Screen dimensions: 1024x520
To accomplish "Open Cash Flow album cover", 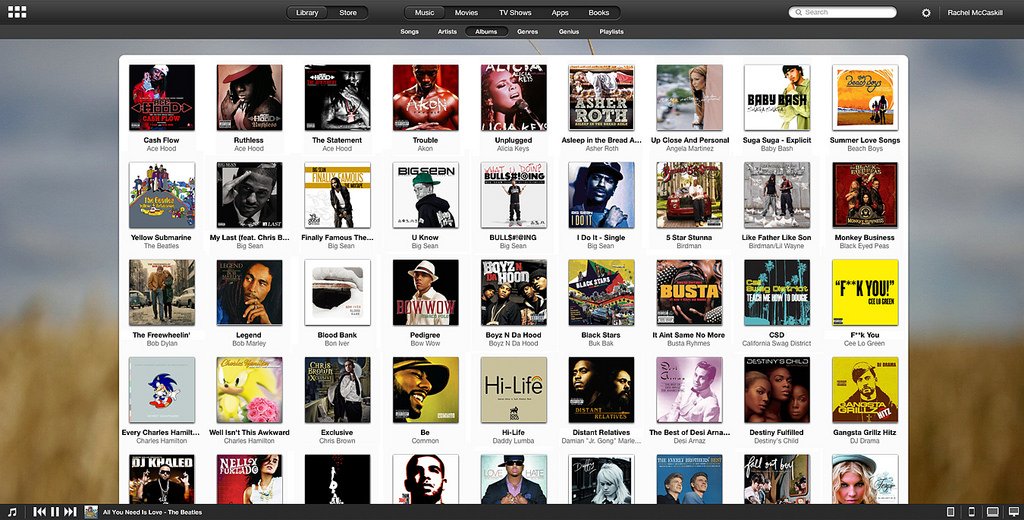I will click(162, 97).
